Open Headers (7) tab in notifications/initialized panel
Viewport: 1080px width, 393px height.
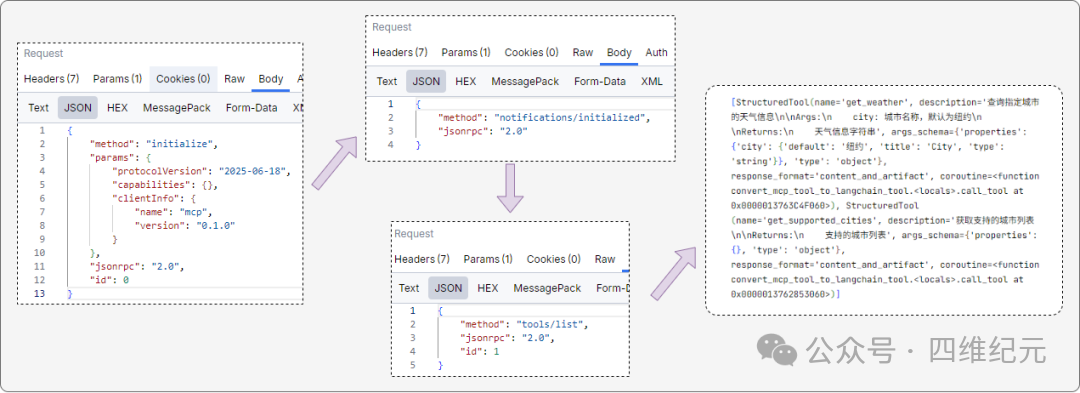[x=400, y=52]
